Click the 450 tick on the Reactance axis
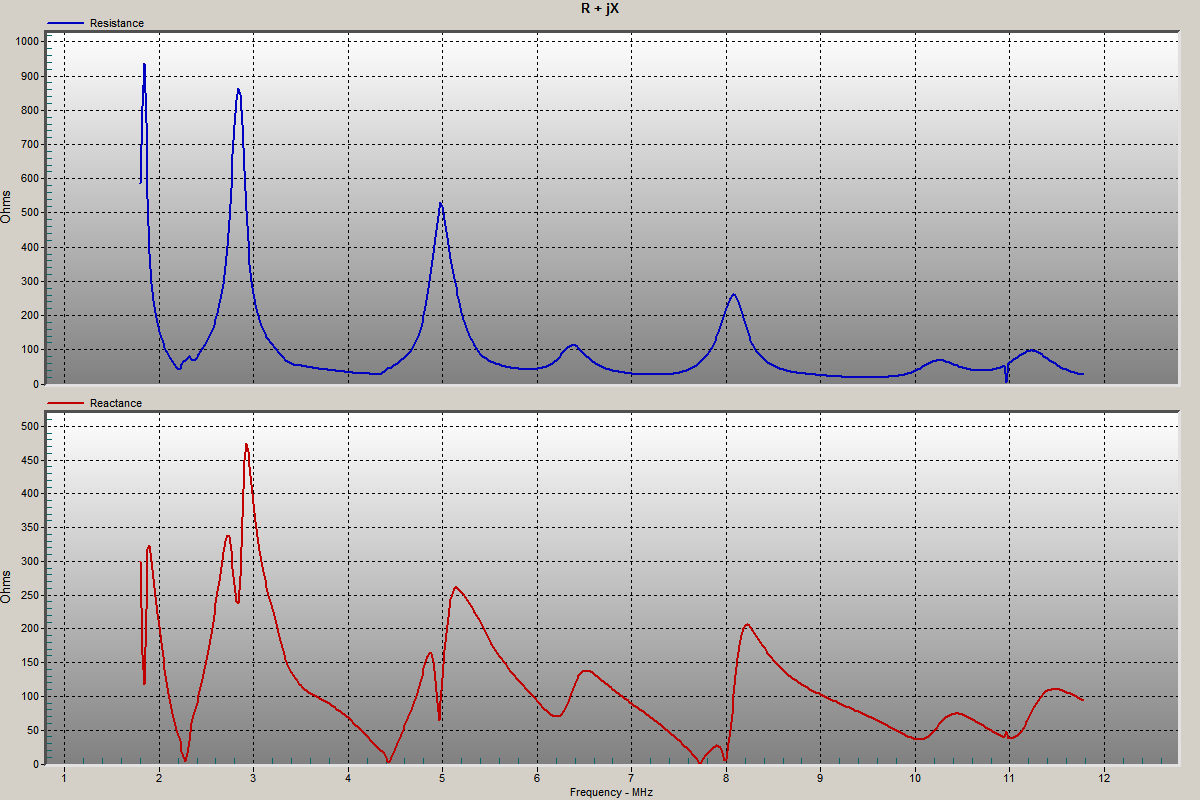Screen dimensions: 1200x800 30,460
